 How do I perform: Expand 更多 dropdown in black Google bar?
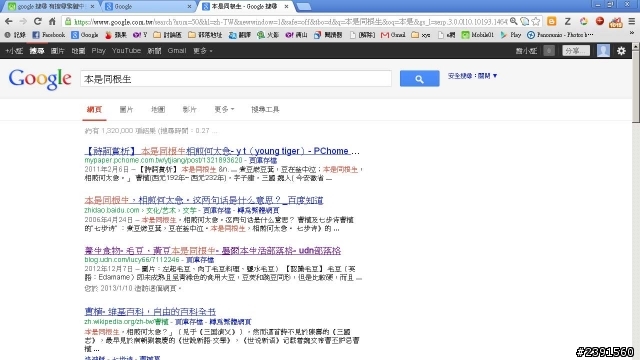tap(202, 51)
